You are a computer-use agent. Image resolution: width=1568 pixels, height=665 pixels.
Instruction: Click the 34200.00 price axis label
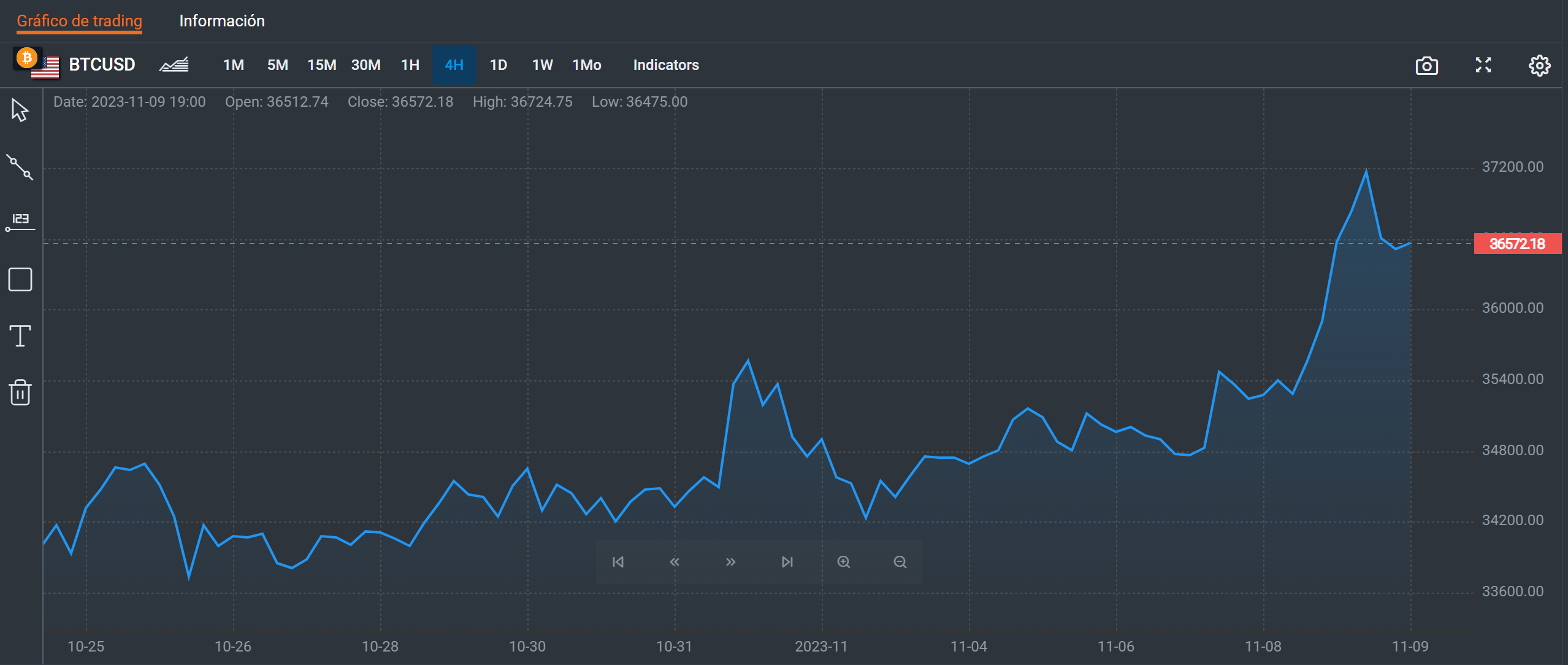(x=1513, y=520)
